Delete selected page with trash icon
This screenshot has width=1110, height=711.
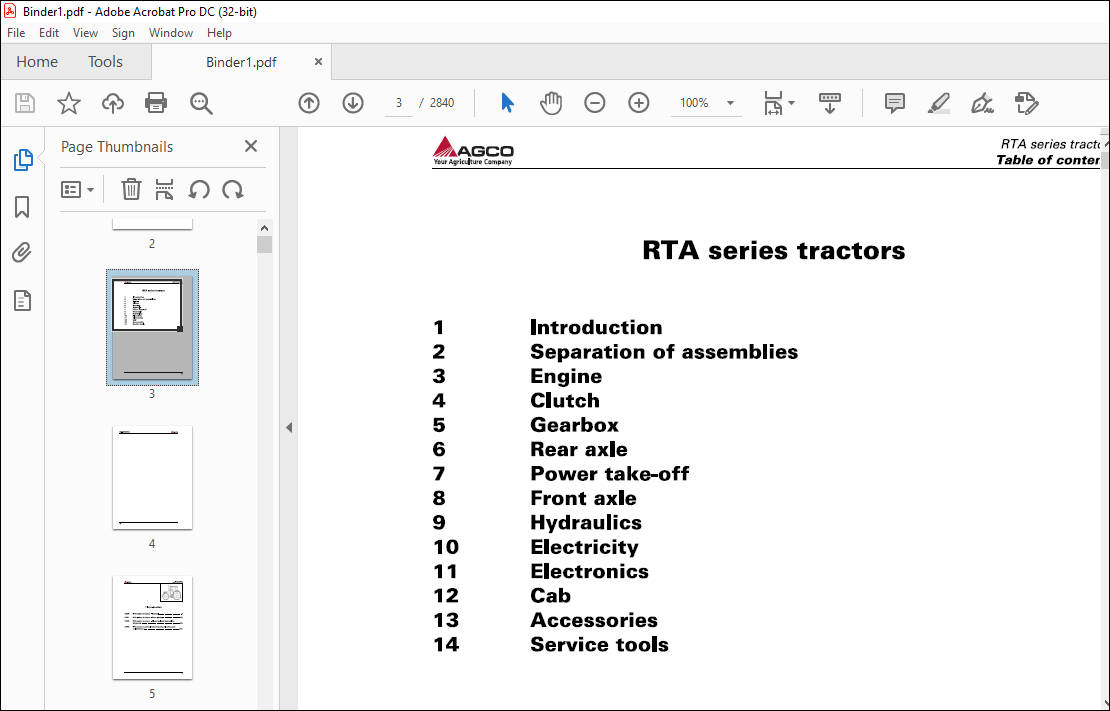[x=131, y=190]
